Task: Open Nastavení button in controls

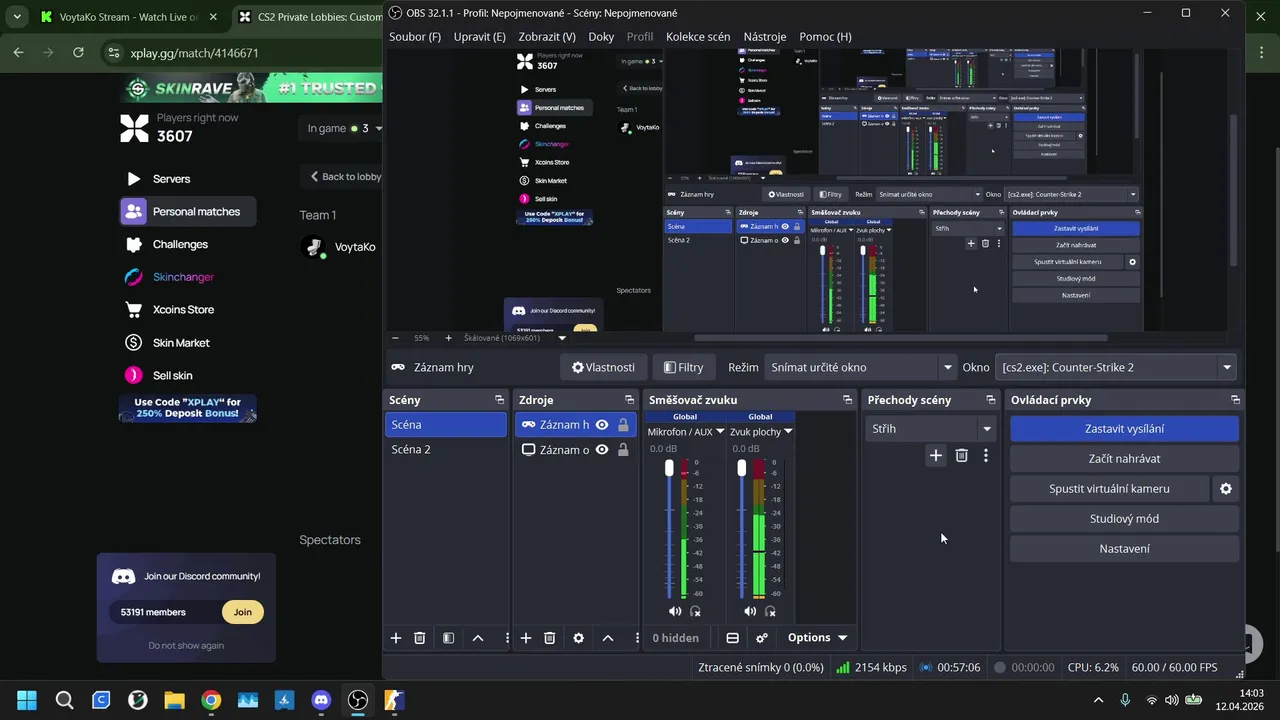Action: point(1125,549)
